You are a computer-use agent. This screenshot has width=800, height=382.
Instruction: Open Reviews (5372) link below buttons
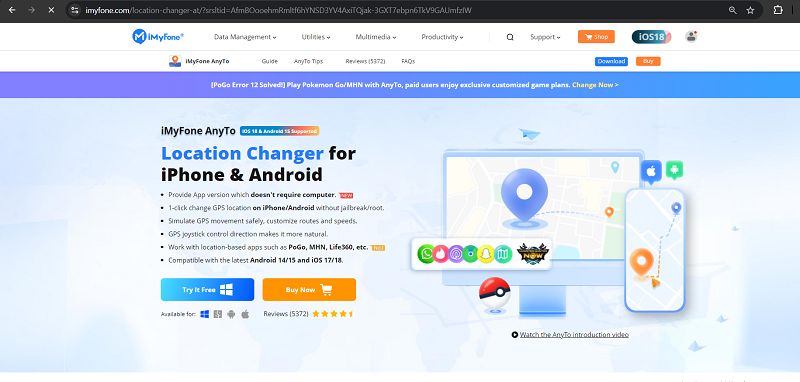[x=286, y=314]
